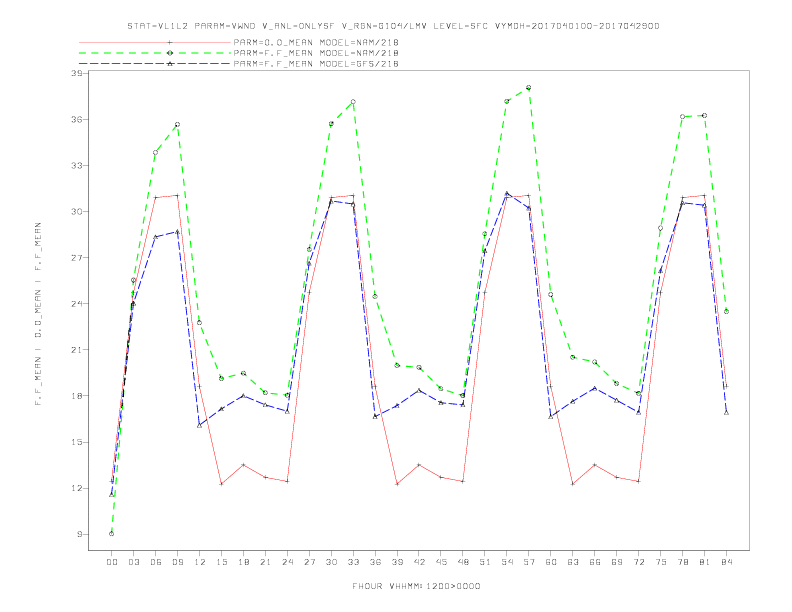Viewport: 792px width, 612px height.
Task: Click x-axis forecast hour label 51
Action: [485, 562]
